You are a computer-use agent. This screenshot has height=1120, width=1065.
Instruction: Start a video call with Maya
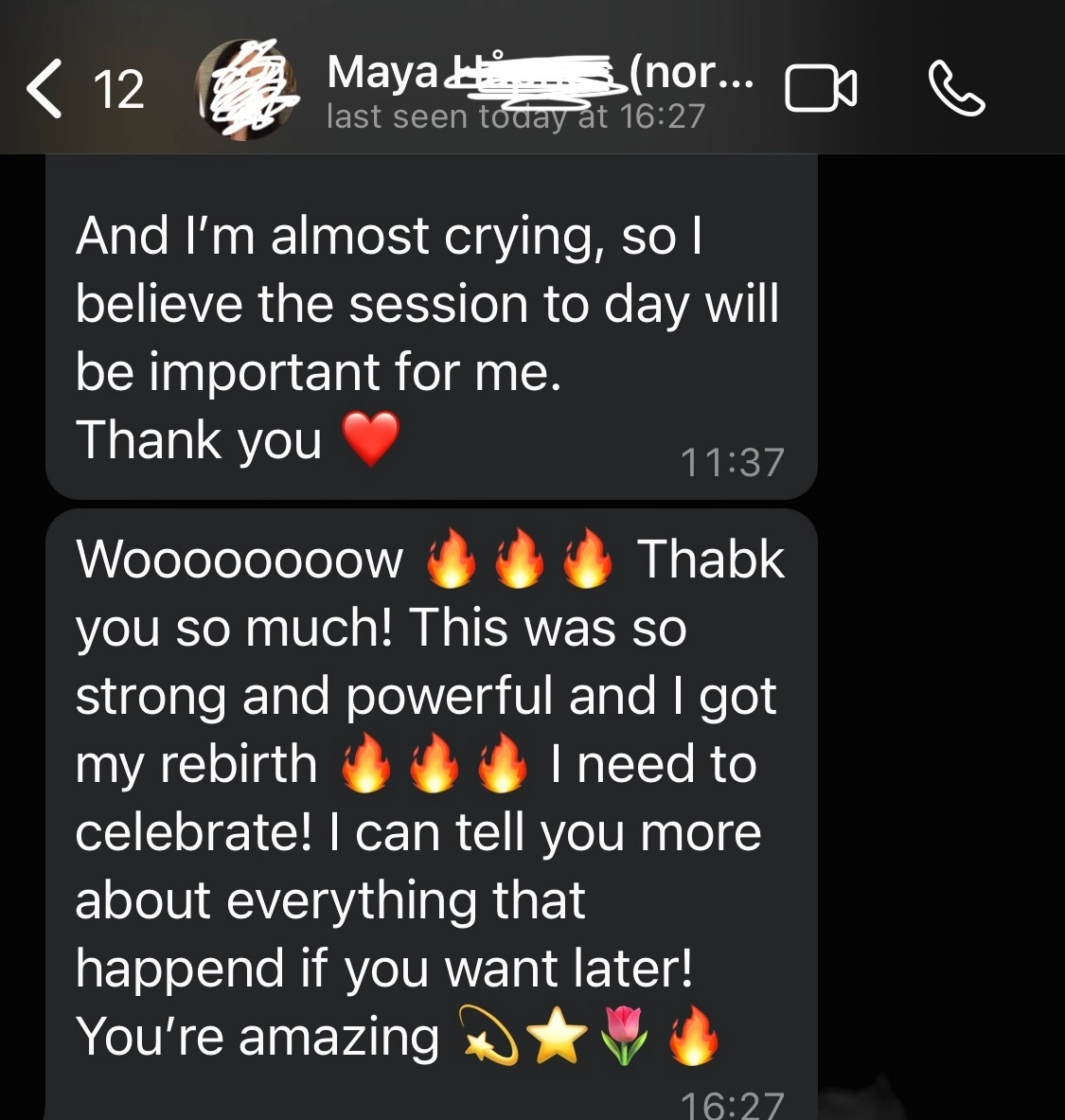(821, 89)
